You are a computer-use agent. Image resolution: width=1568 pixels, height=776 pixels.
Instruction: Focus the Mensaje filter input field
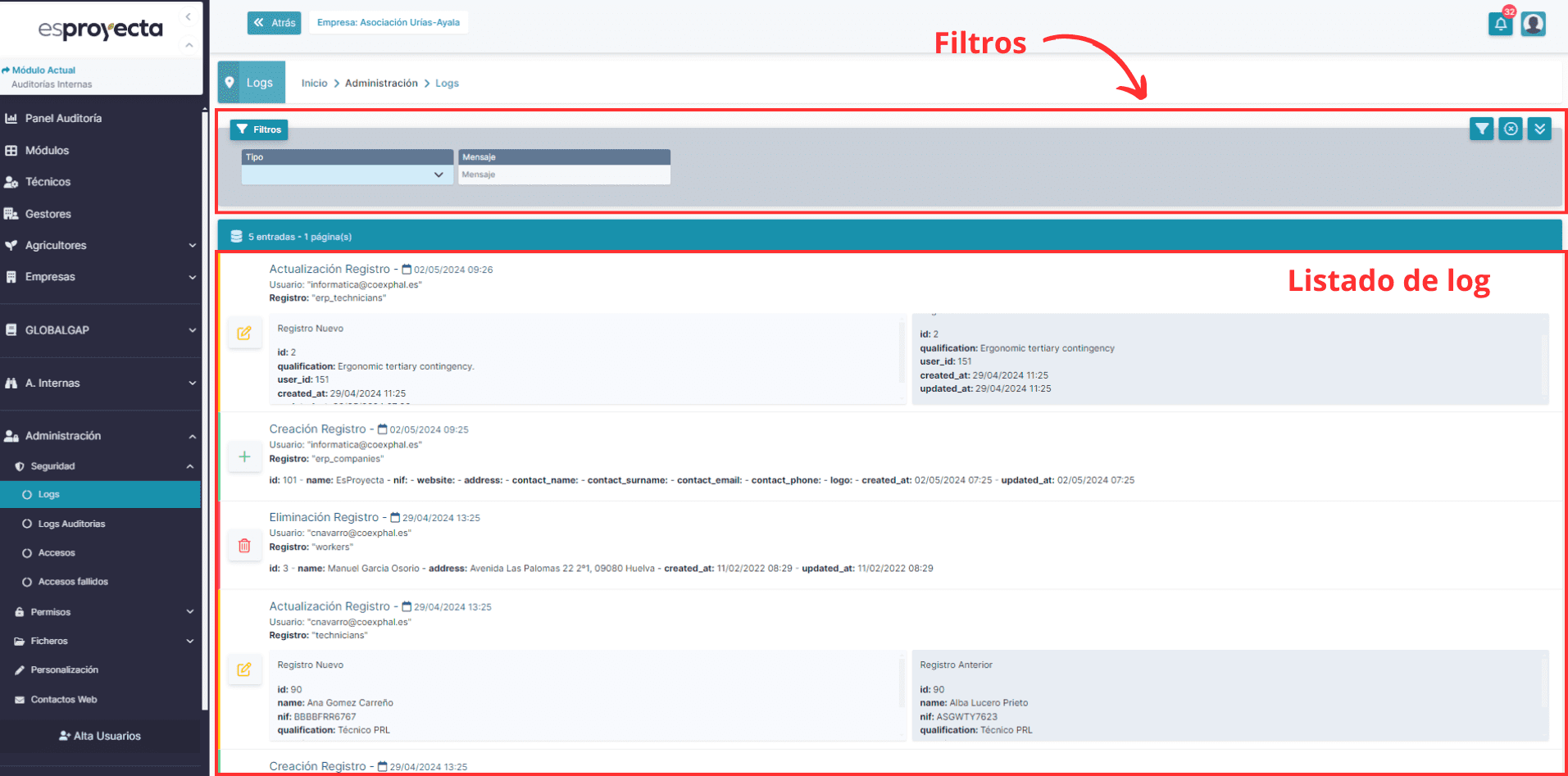pyautogui.click(x=564, y=175)
